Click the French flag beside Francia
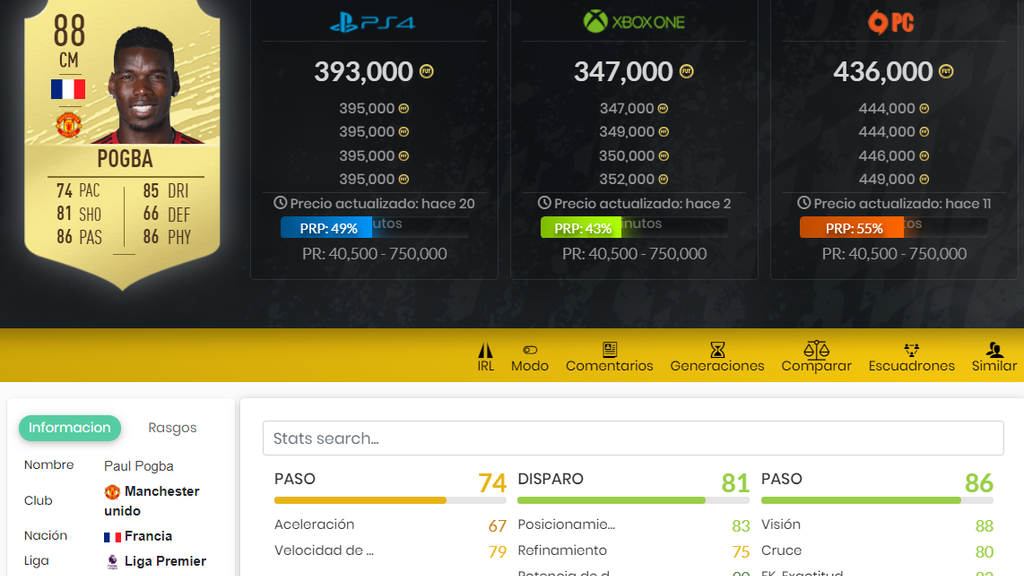 112,537
